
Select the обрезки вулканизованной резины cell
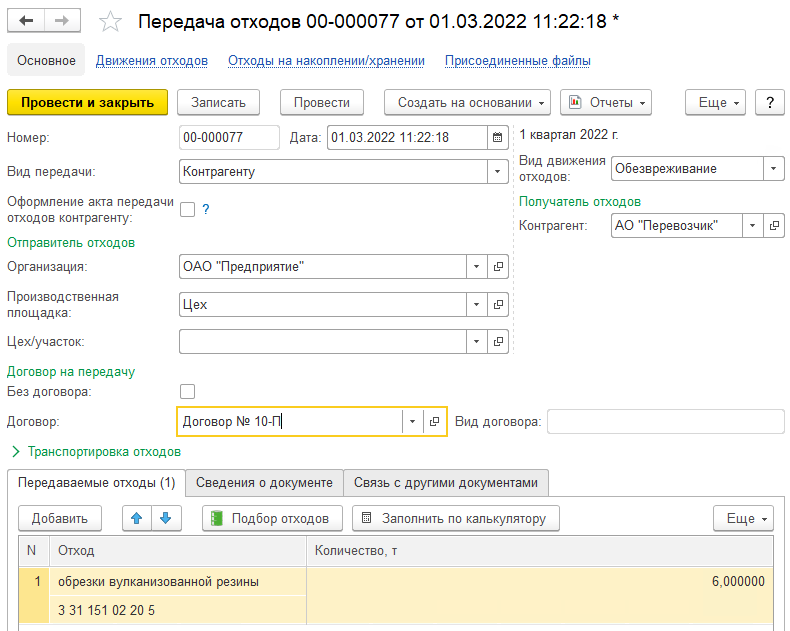point(178,582)
